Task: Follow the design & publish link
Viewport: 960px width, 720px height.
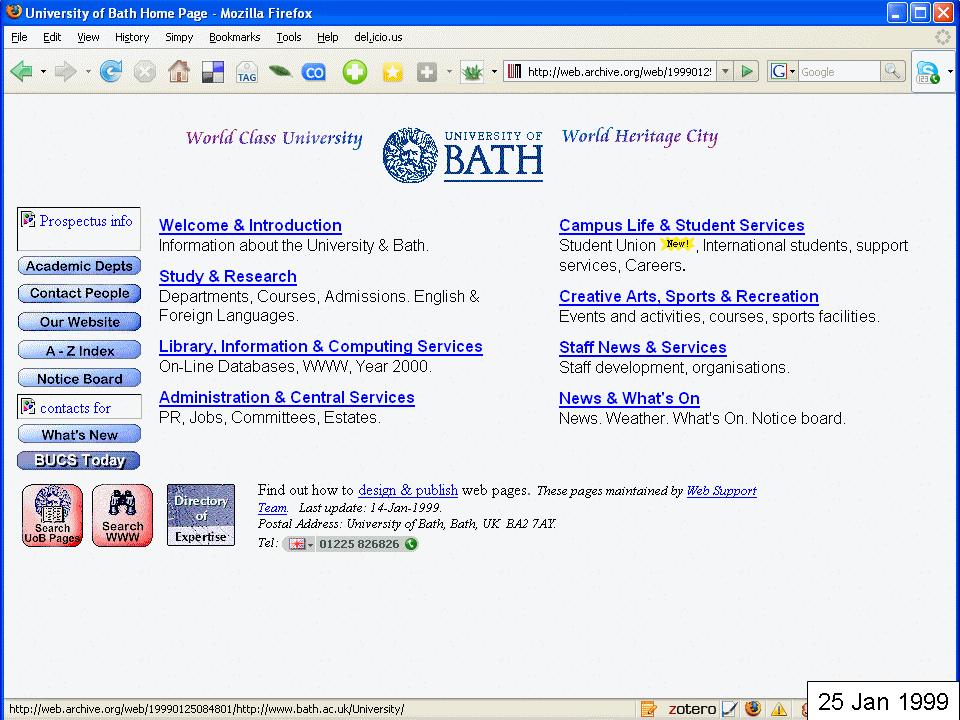Action: tap(408, 490)
